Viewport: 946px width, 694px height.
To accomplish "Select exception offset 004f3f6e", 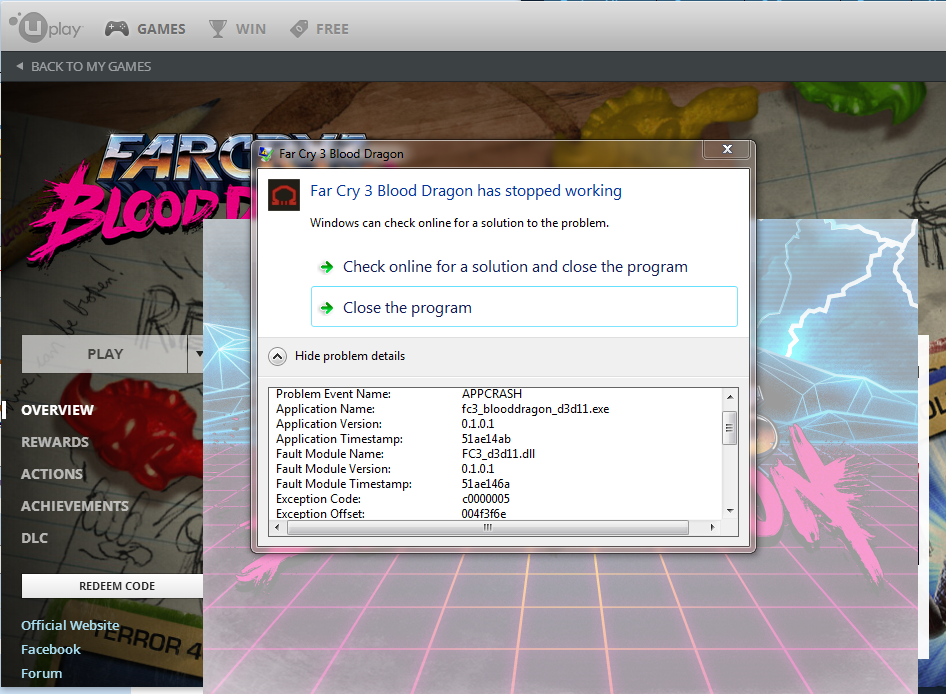I will click(x=484, y=514).
